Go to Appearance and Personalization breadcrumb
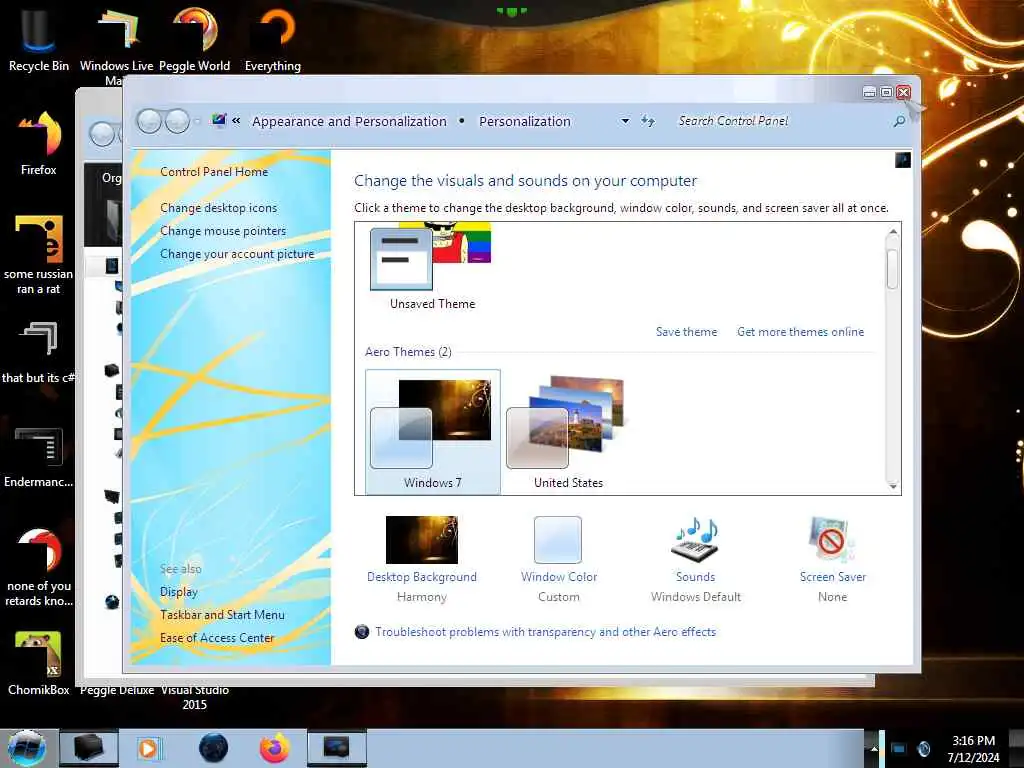Viewport: 1024px width, 768px height. 349,121
